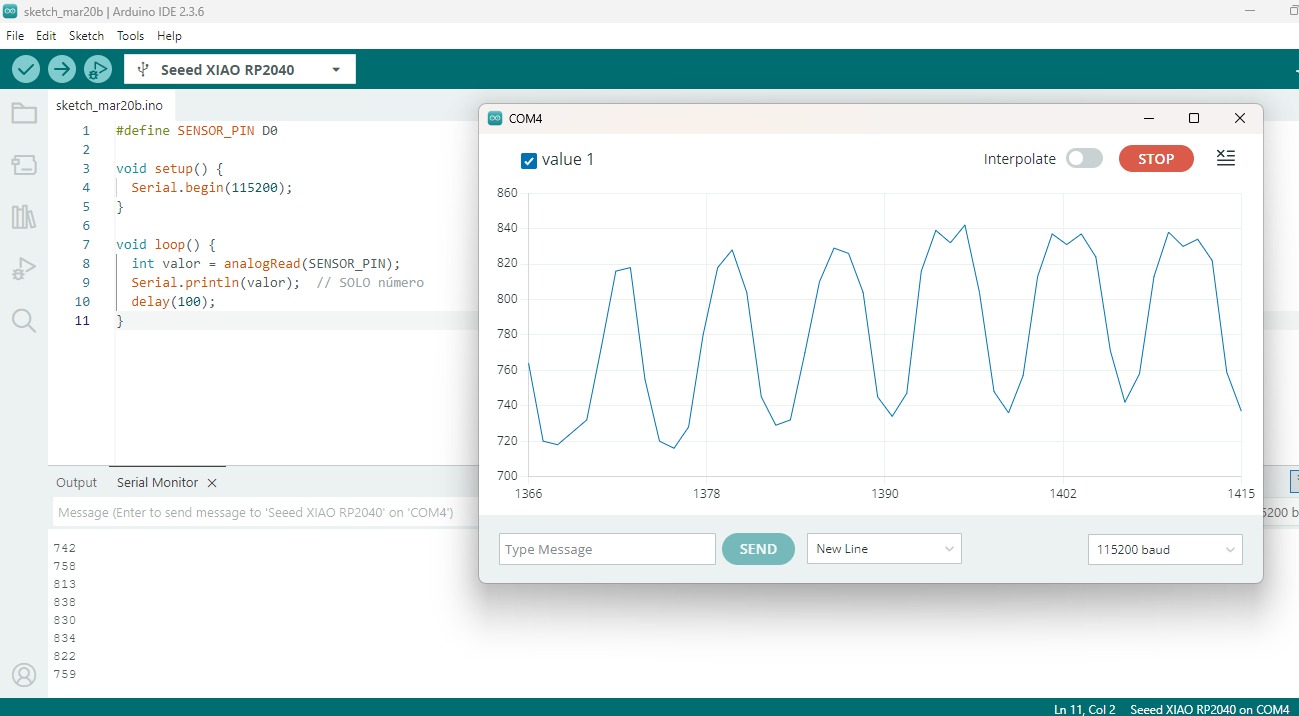
Task: Click the Serial.begin(115200) code line
Action: pos(212,188)
